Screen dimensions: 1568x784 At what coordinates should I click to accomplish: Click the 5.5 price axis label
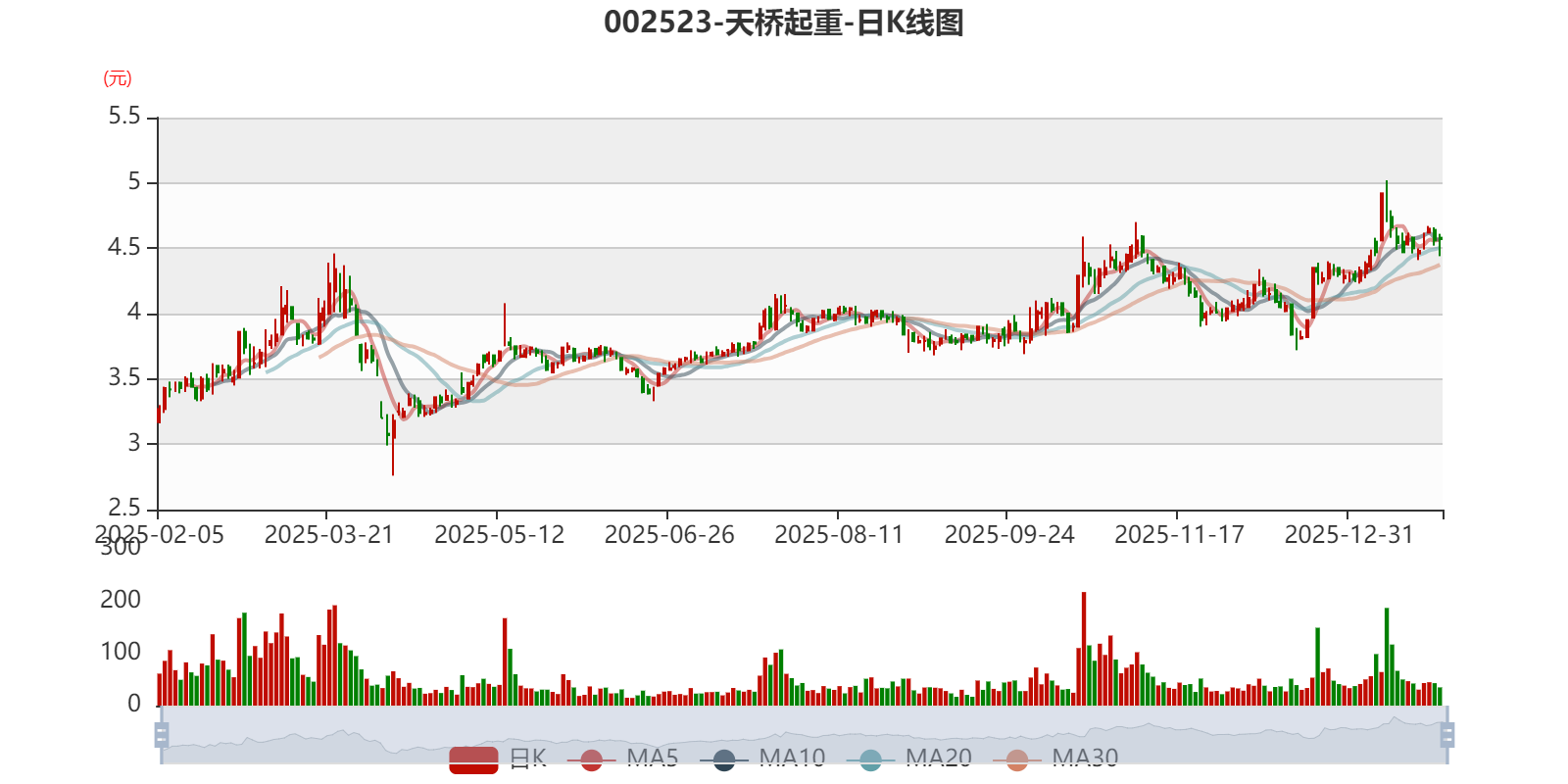pos(124,117)
